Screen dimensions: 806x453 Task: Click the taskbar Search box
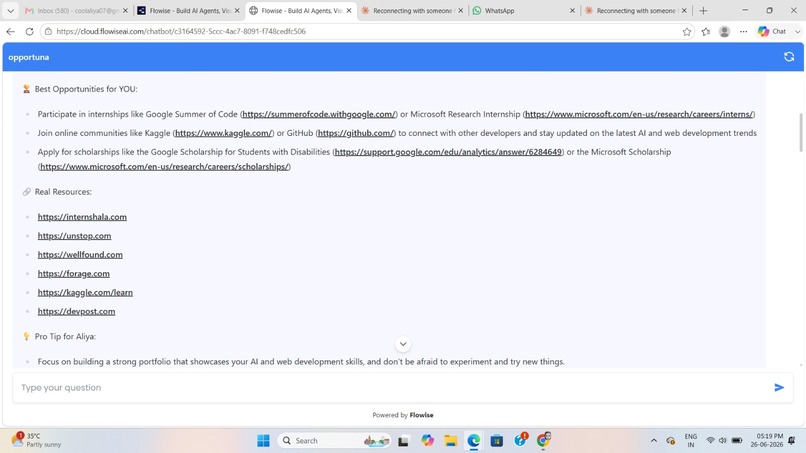[334, 441]
